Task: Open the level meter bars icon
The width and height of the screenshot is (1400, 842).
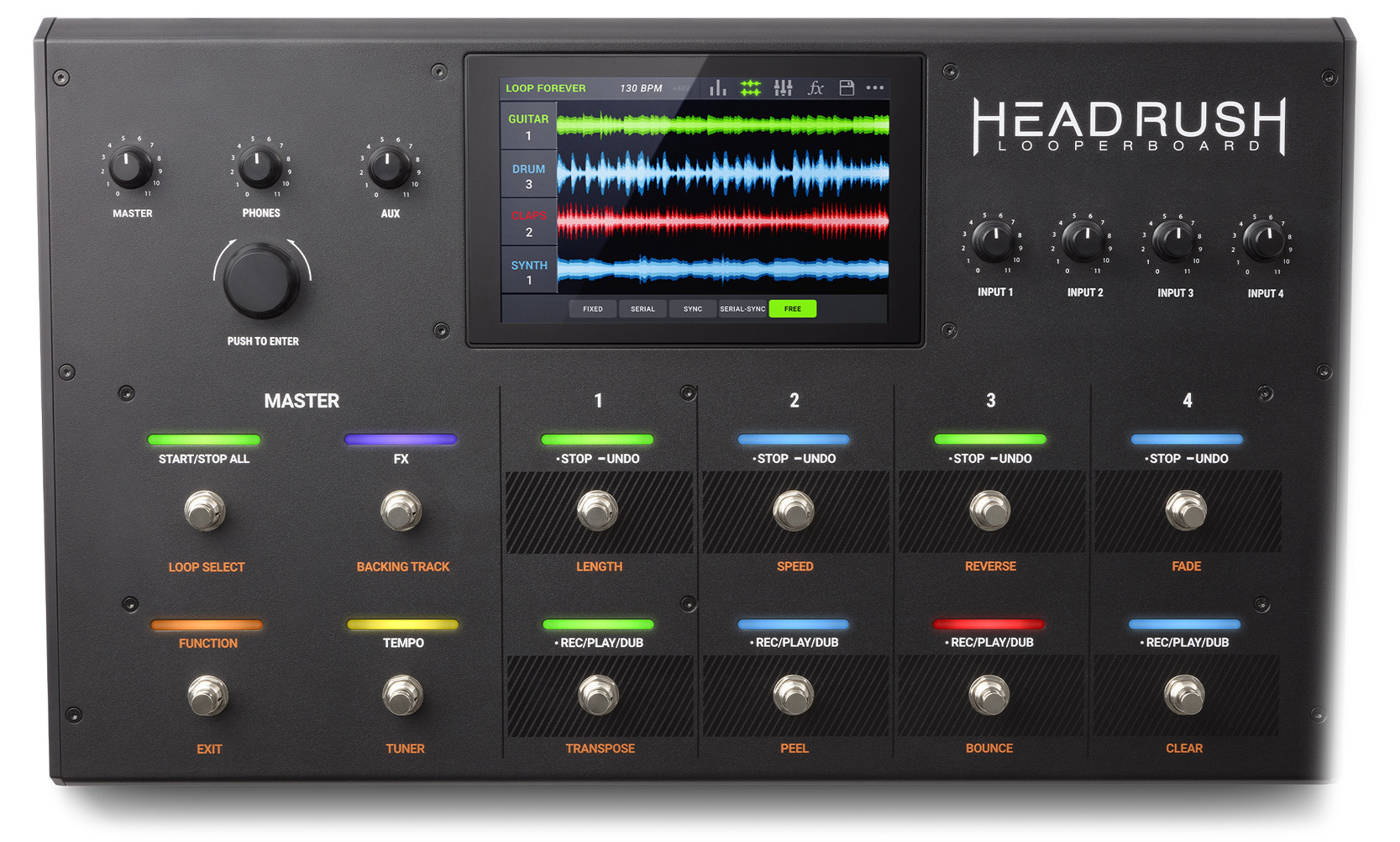Action: click(717, 88)
